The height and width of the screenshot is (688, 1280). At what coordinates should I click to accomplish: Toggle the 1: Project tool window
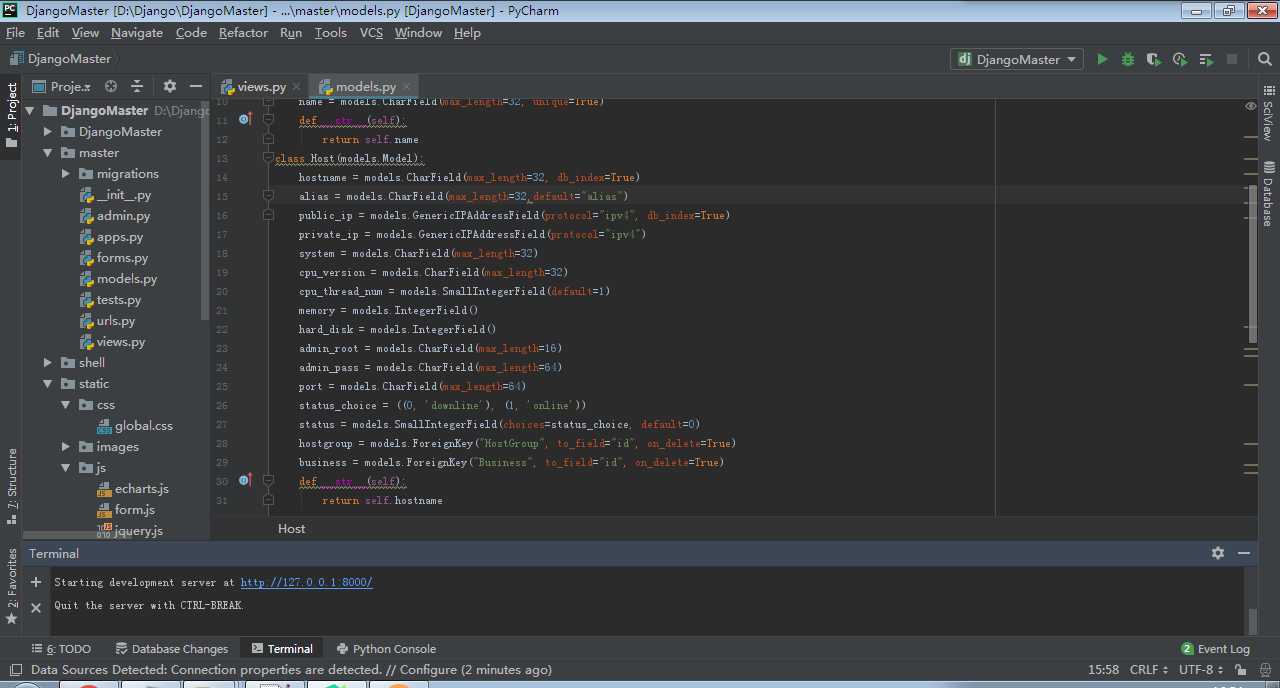pyautogui.click(x=11, y=114)
